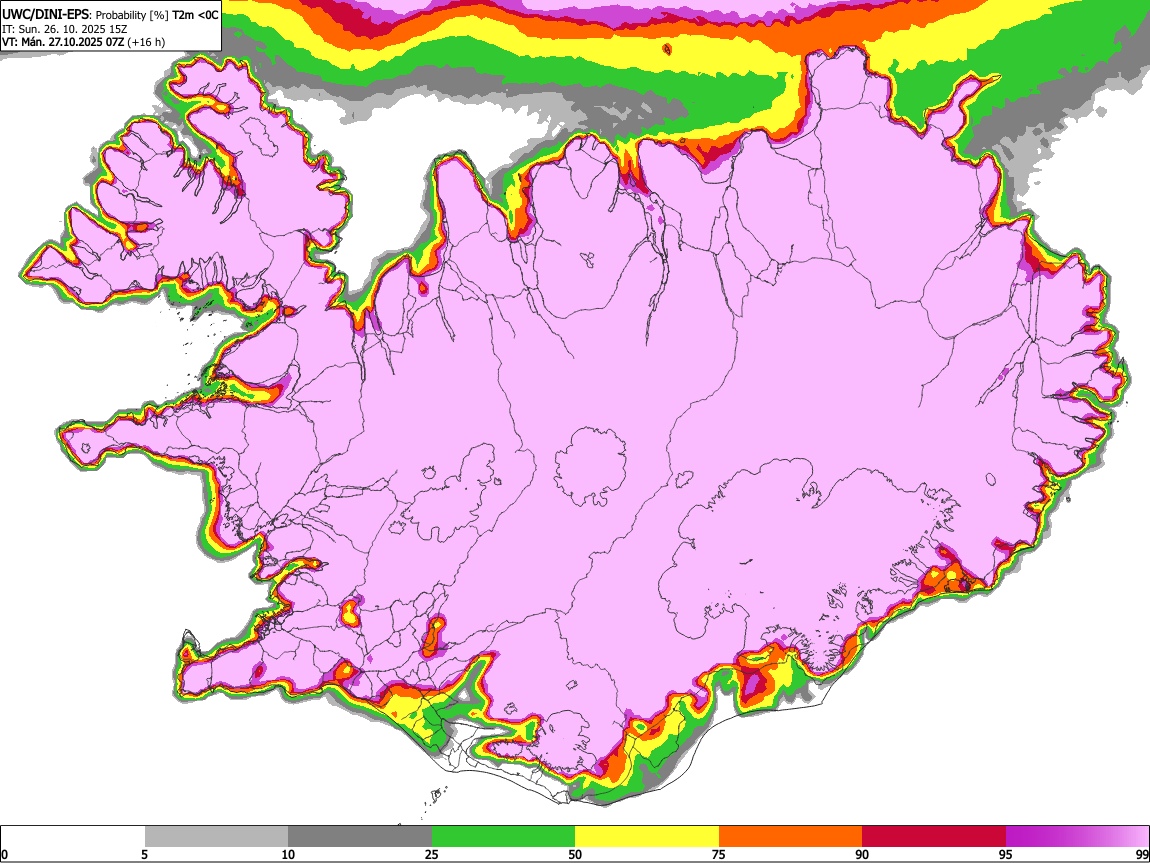Click the '0' legend tick label
The image size is (1150, 863).
tap(4, 855)
